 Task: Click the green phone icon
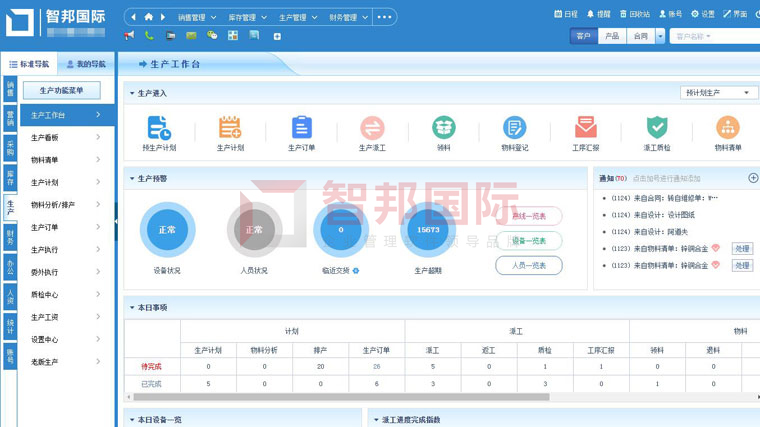point(149,35)
